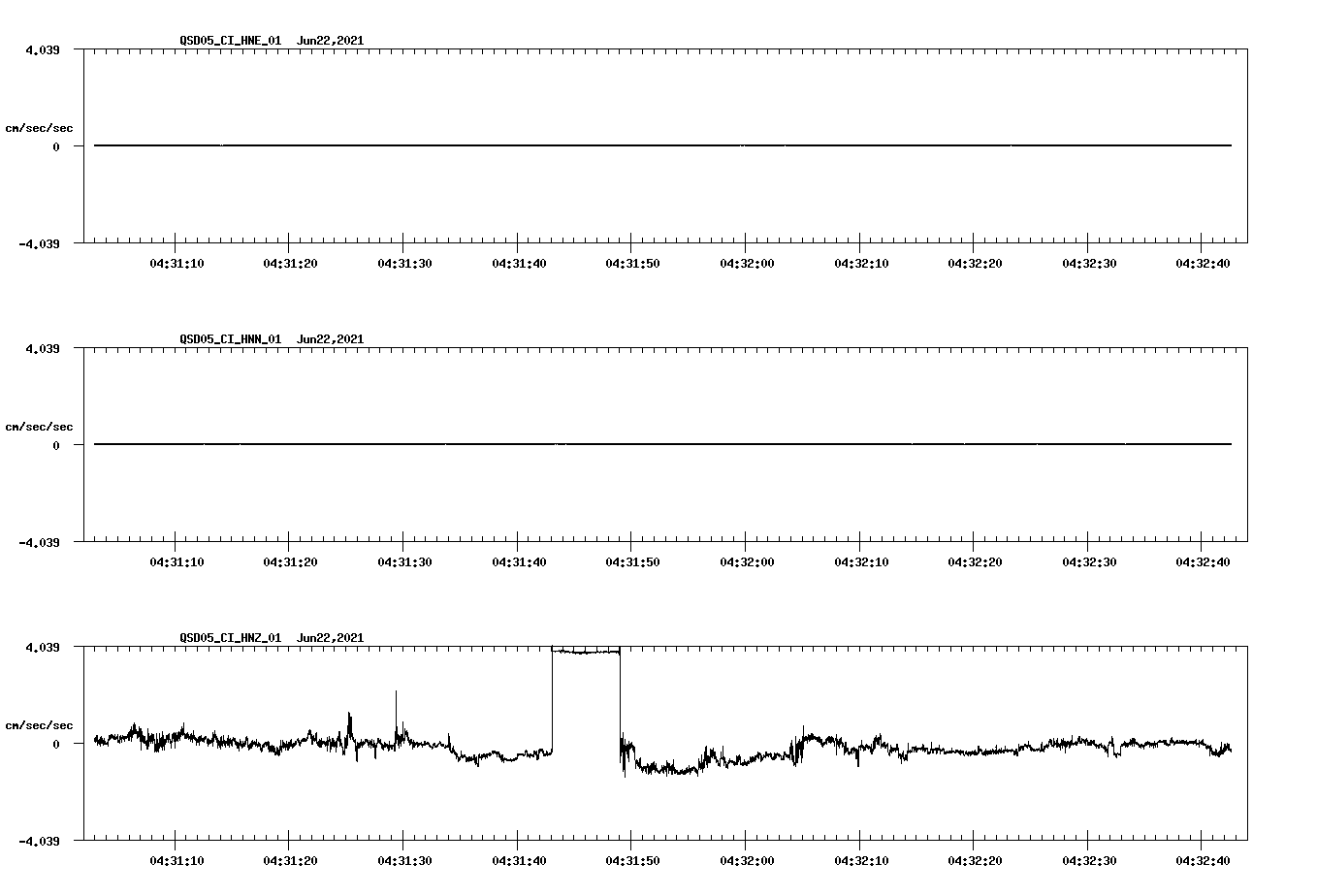Click the 0 axis label on the HNN plot
This screenshot has height=896, width=1317.
(56, 445)
